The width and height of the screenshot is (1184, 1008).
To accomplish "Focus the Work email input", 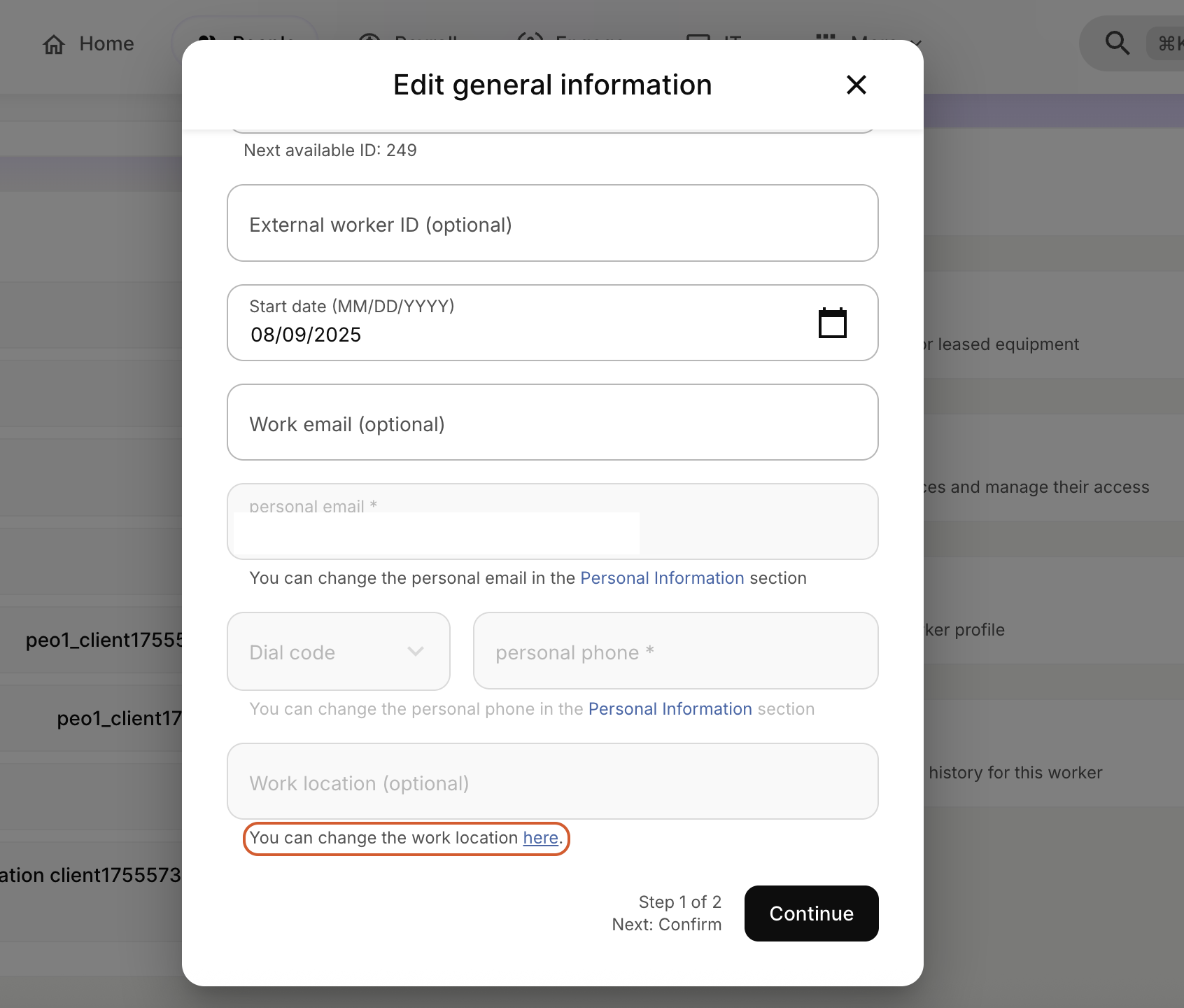I will [x=552, y=423].
